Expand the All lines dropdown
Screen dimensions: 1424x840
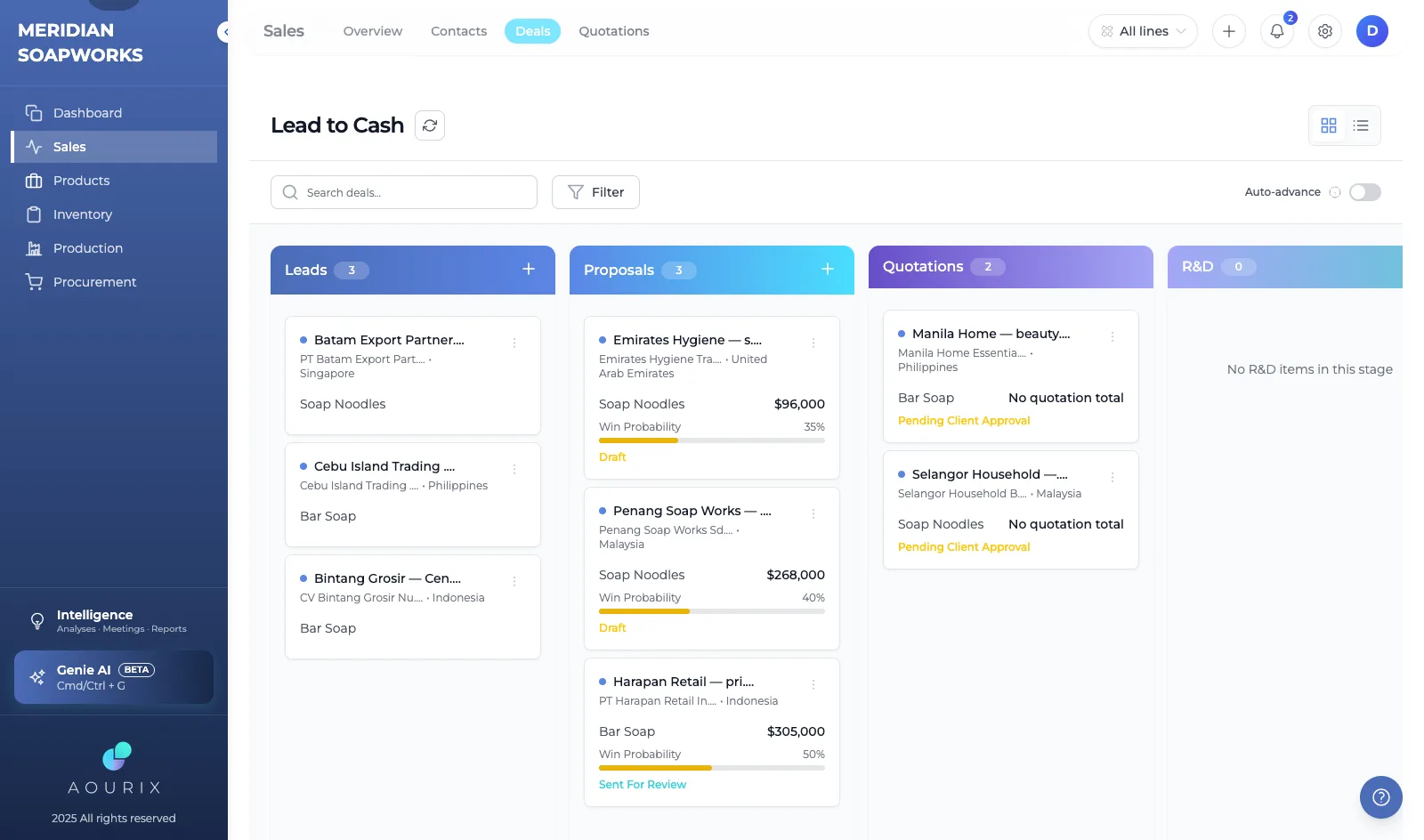point(1143,31)
